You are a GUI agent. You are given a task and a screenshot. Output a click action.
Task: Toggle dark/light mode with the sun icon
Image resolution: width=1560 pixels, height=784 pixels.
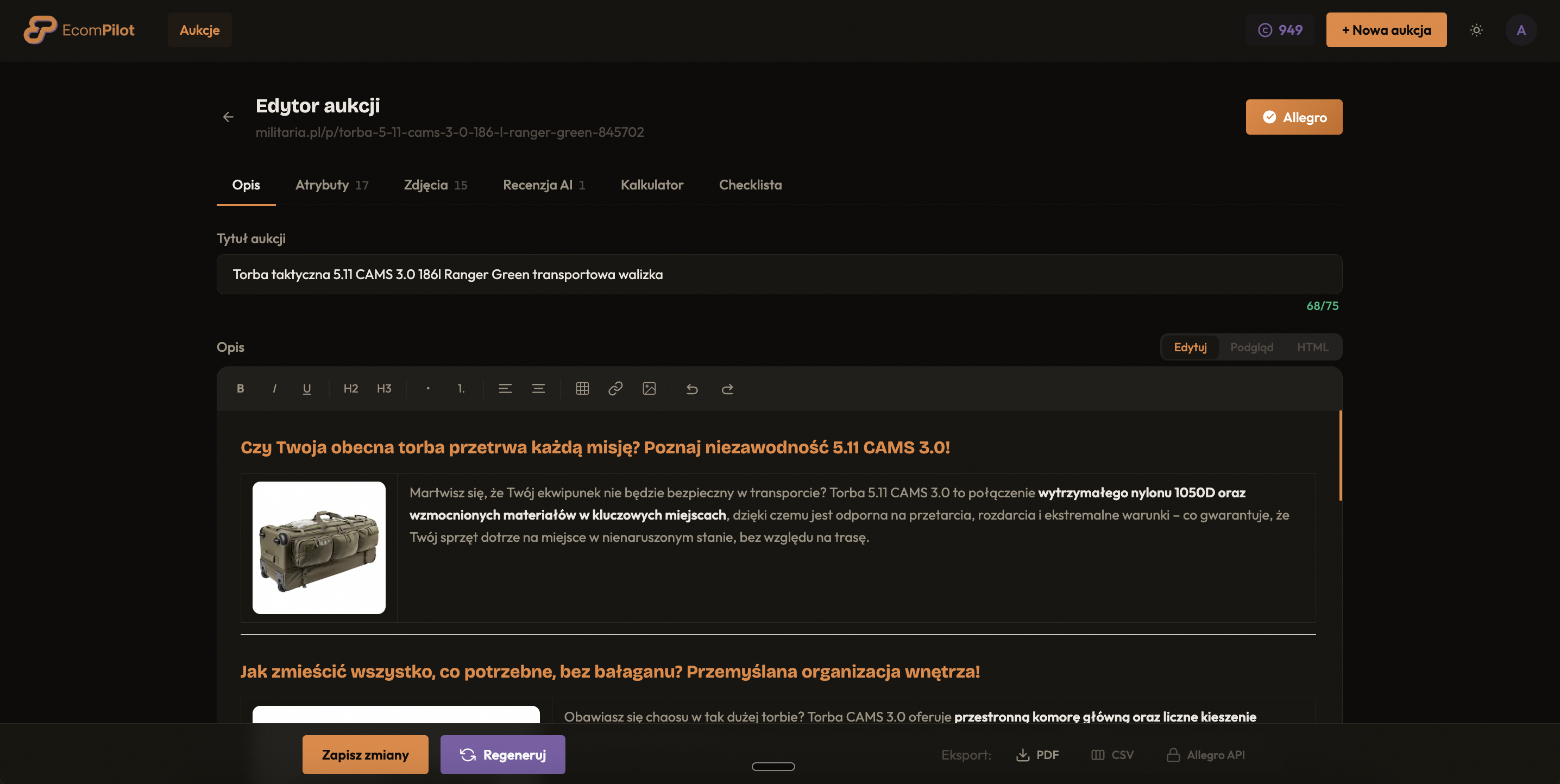click(x=1476, y=30)
